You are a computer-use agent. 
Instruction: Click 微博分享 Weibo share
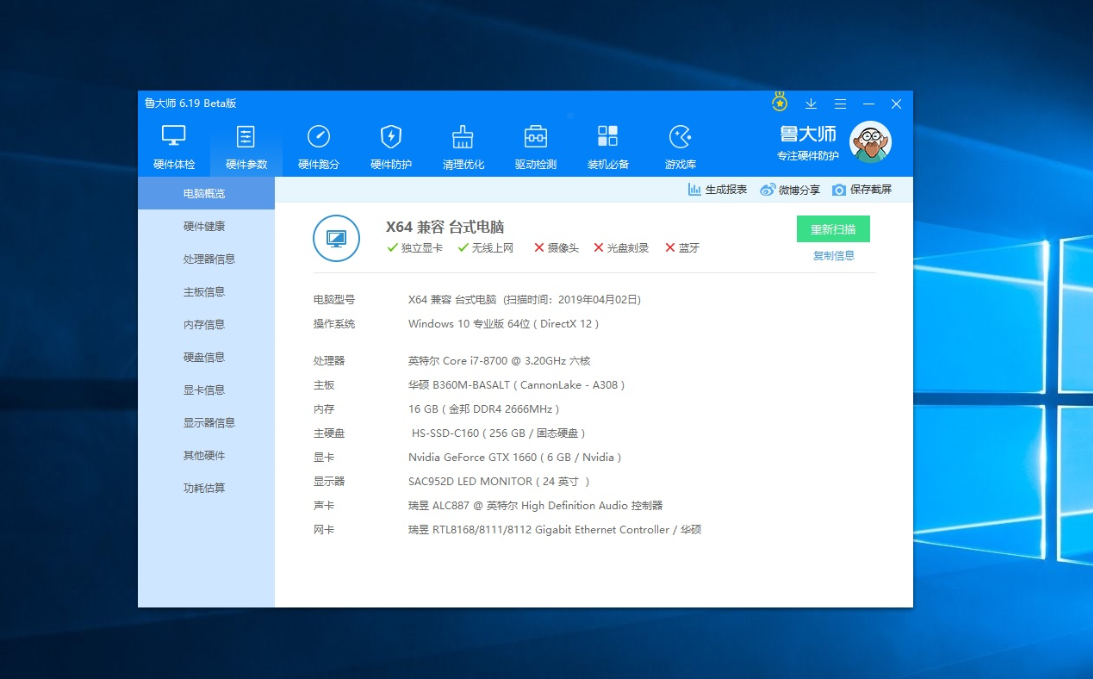790,190
